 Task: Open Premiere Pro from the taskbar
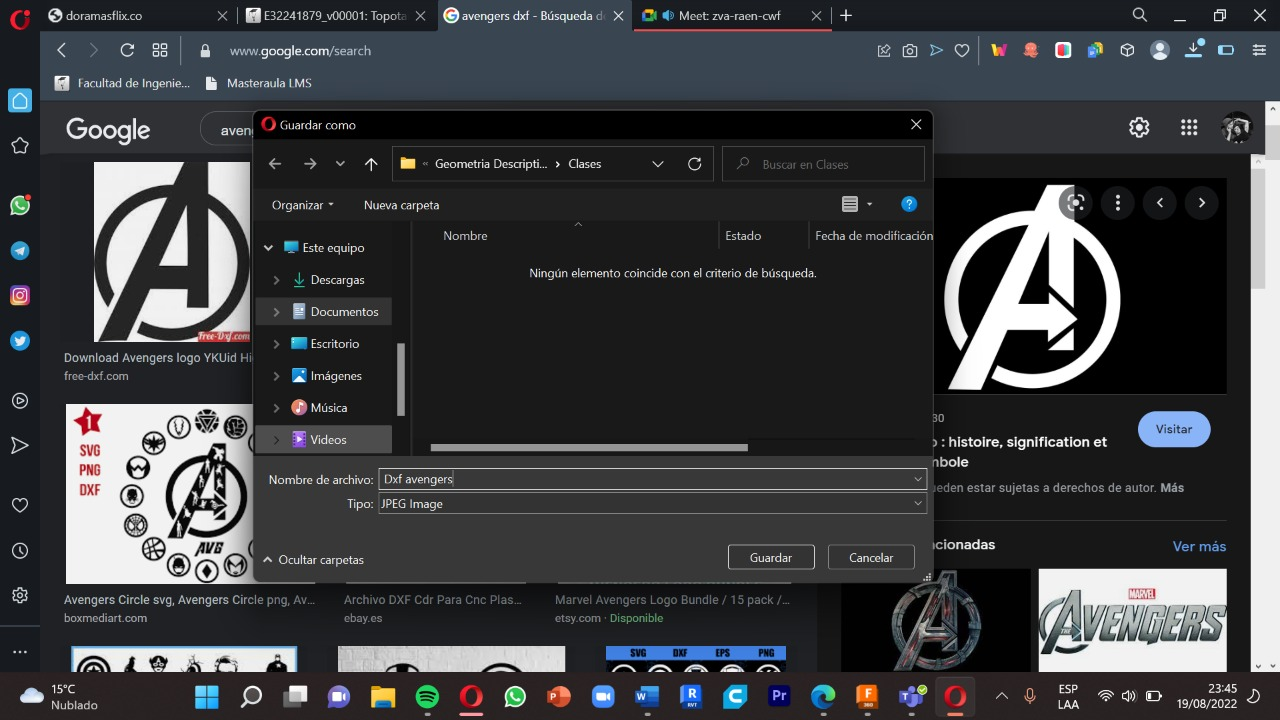(779, 696)
